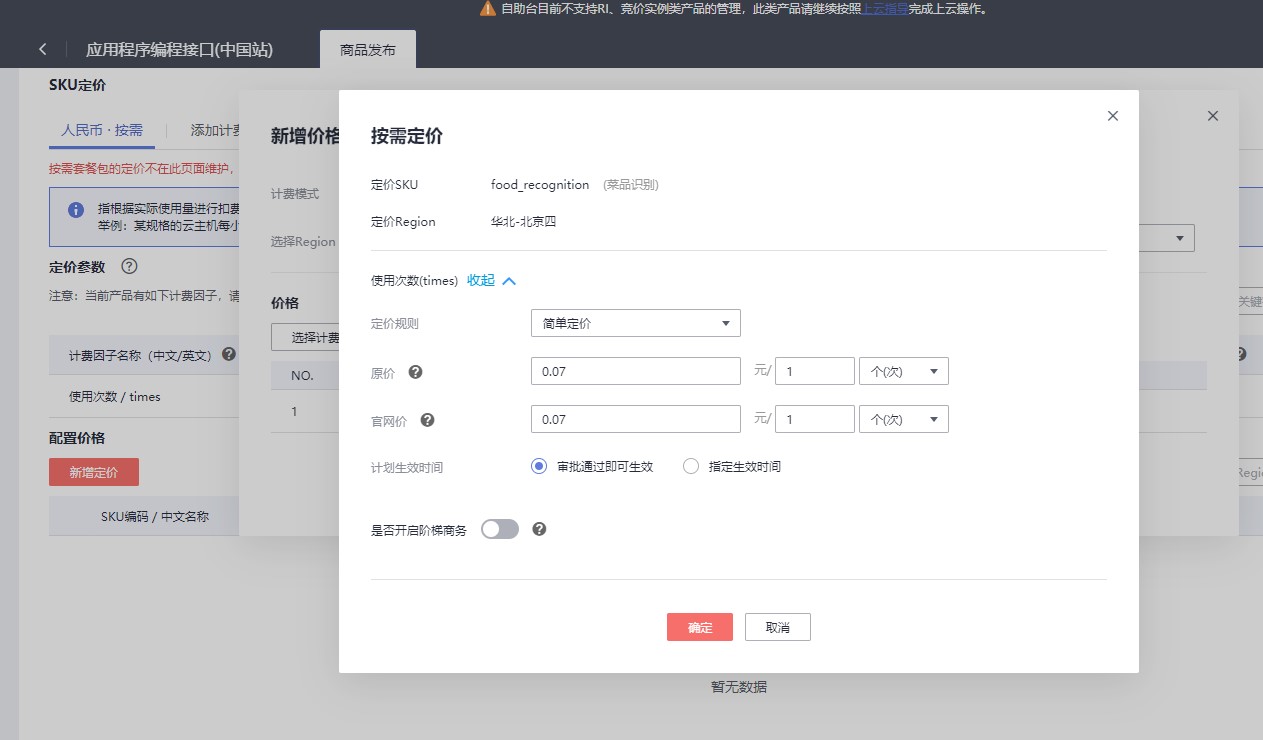1263x740 pixels.
Task: Click 新增定价 button
Action: click(x=94, y=472)
